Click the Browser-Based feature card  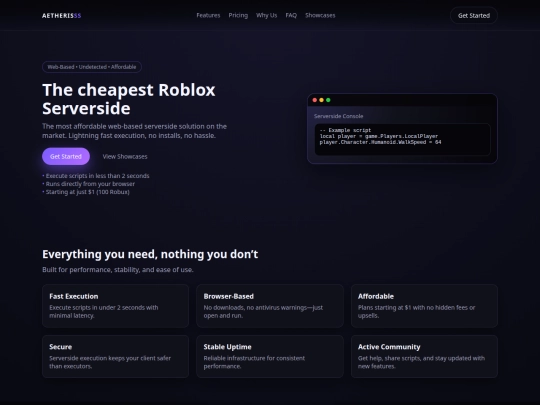coord(270,306)
